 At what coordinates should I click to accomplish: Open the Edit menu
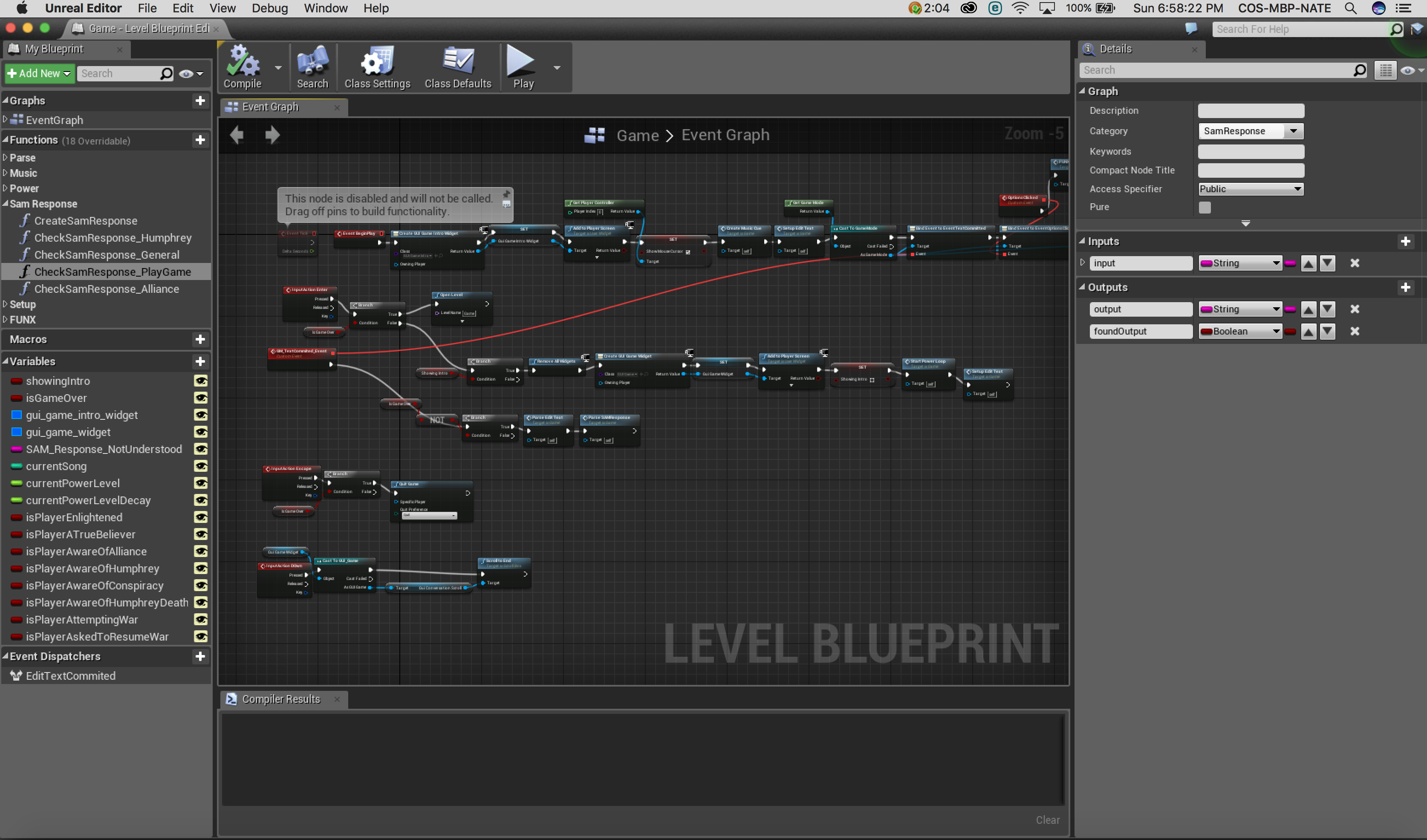(182, 8)
